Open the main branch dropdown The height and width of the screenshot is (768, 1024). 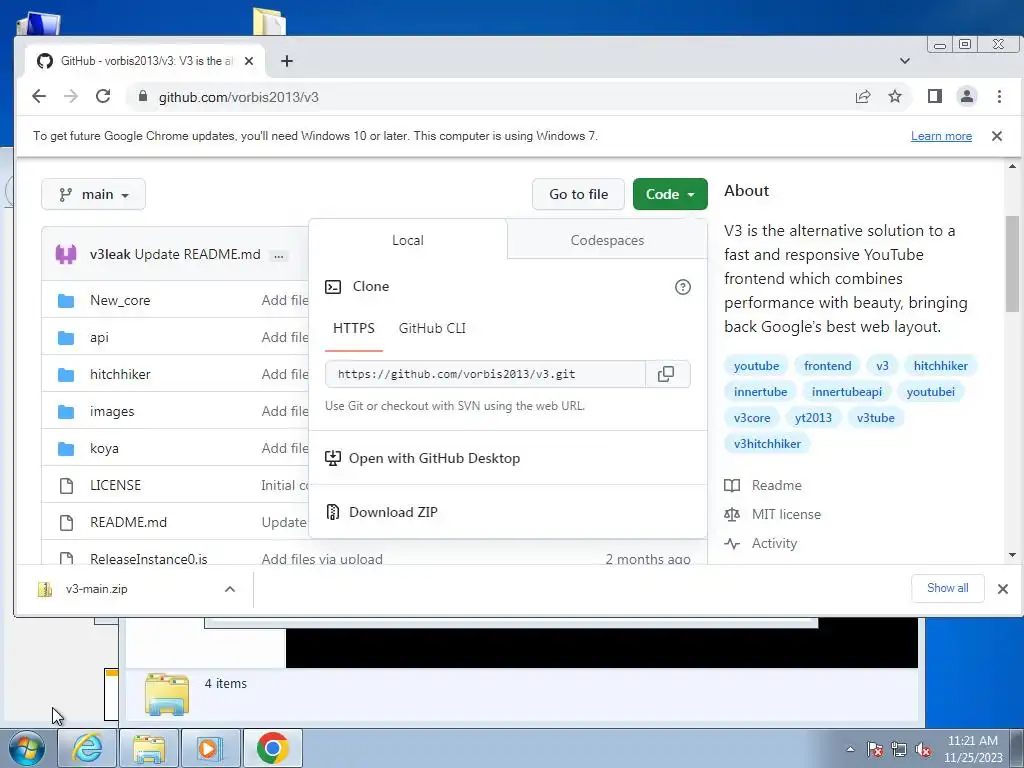coord(93,195)
